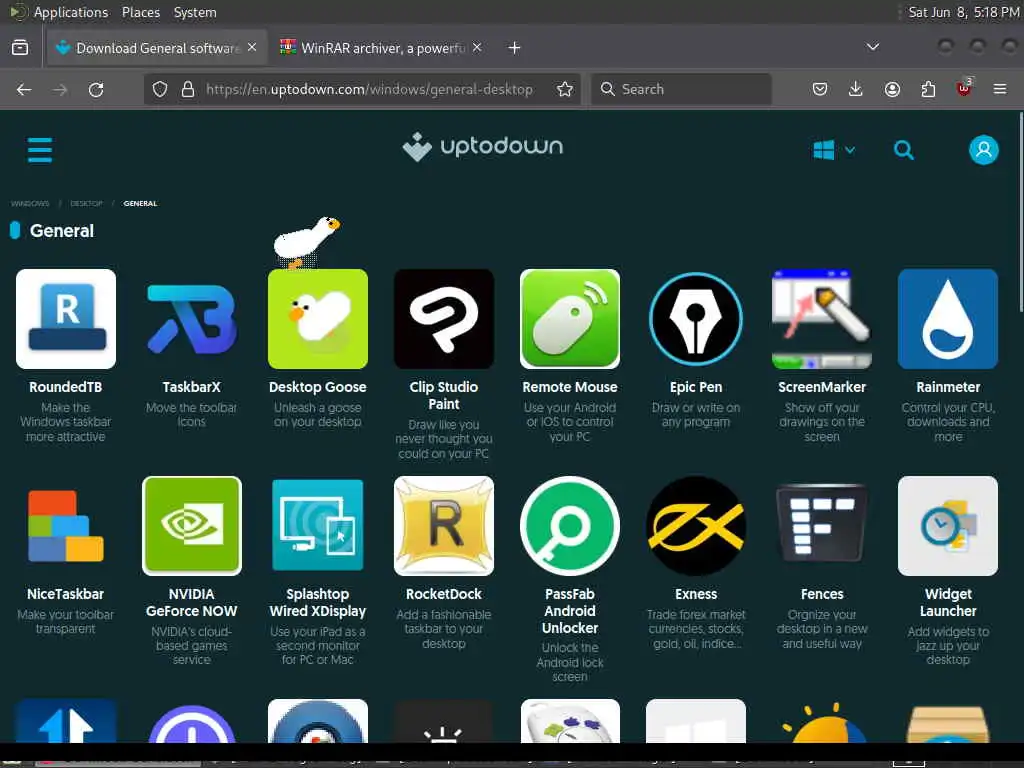
Task: Close the WinRAR archiver tab
Action: (x=477, y=47)
